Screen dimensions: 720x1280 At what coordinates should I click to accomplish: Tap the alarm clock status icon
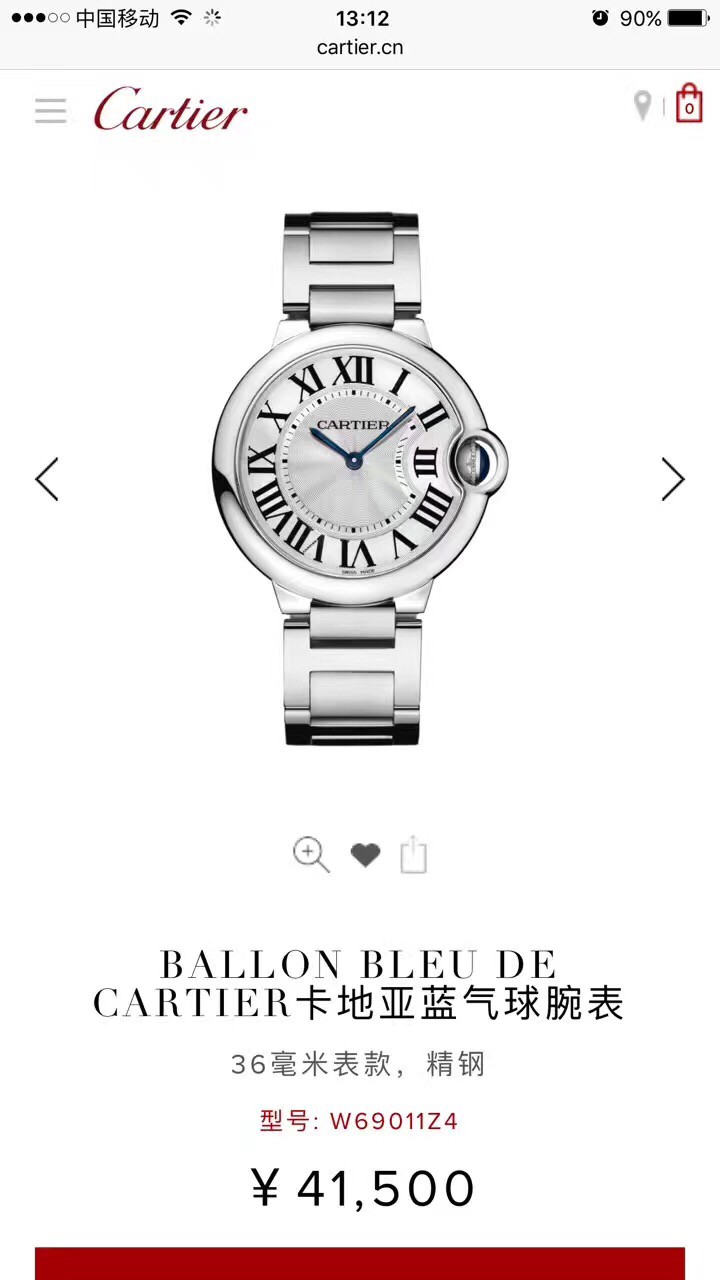click(x=600, y=18)
